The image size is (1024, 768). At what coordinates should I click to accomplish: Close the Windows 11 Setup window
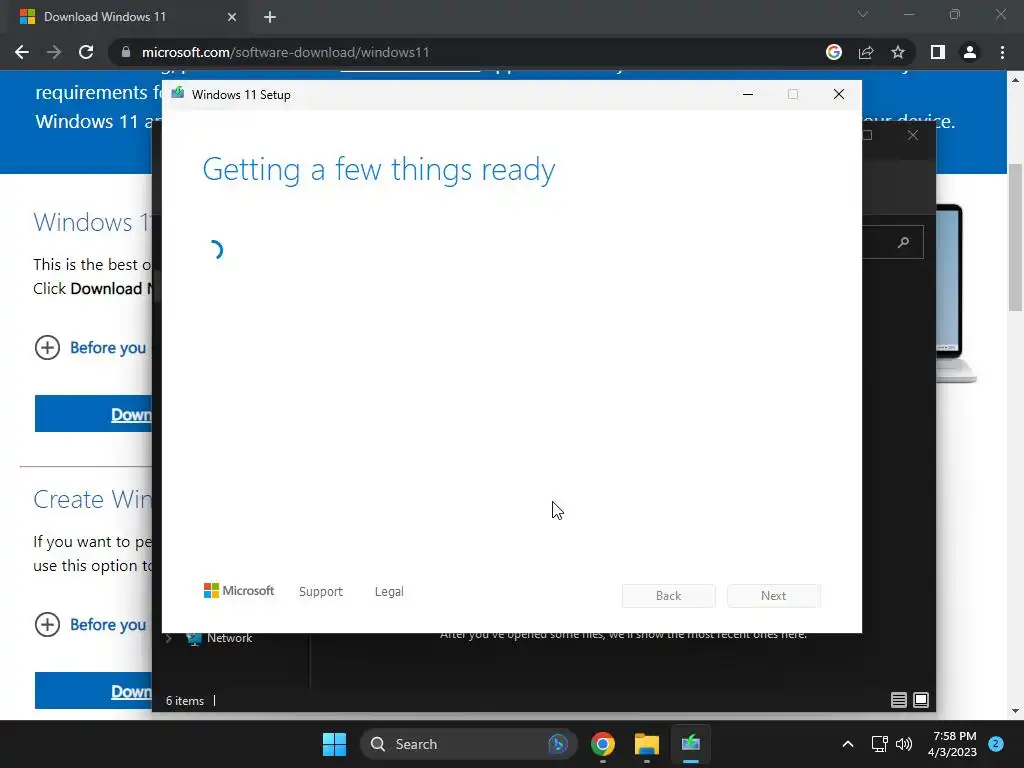(x=839, y=95)
